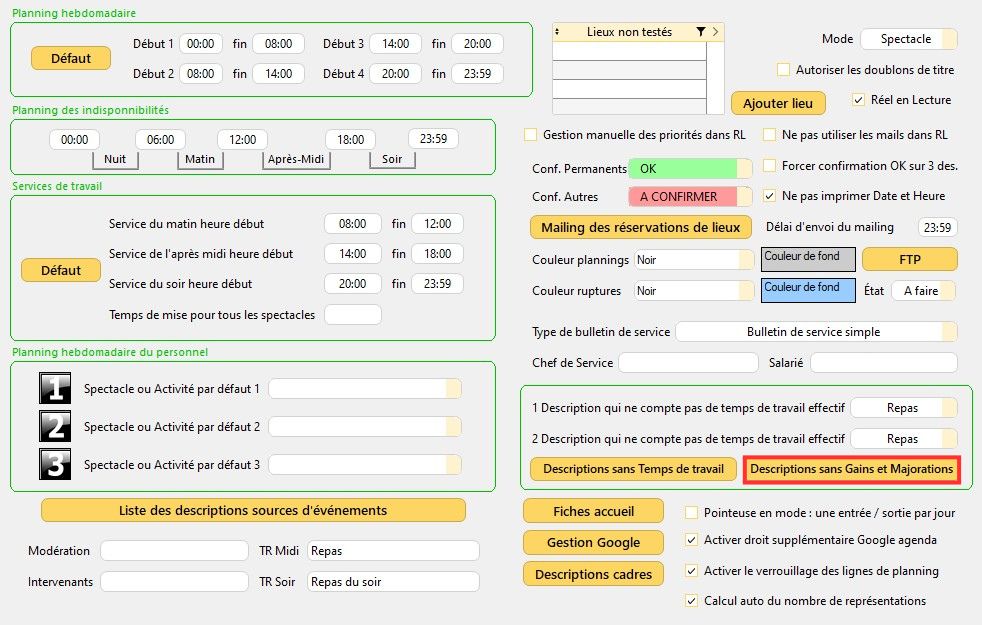
Task: Toggle Gestion manuelle des priorités dans RL
Action: coord(531,134)
